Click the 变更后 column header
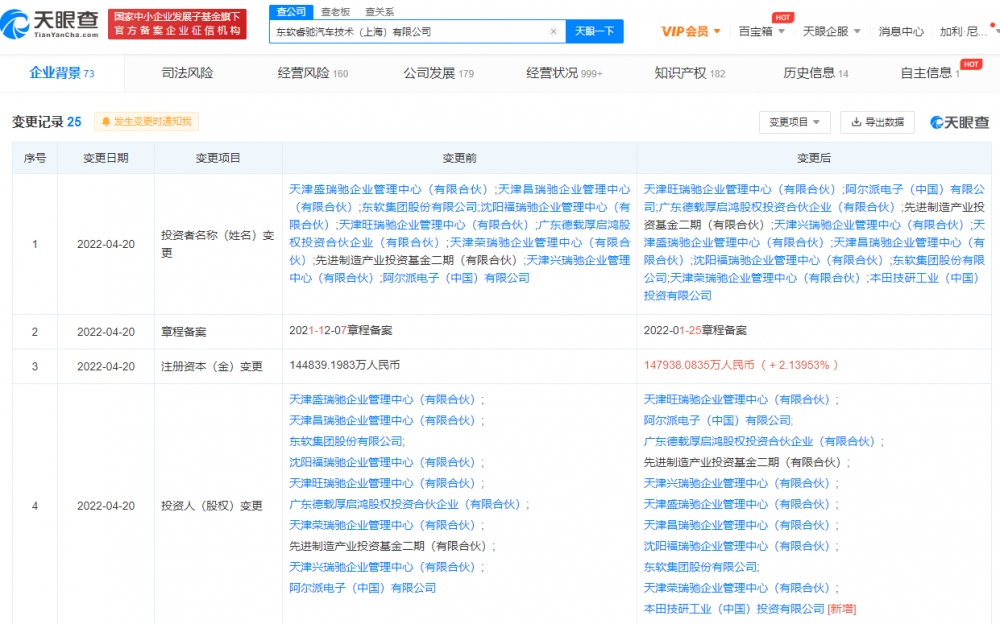 click(x=814, y=158)
